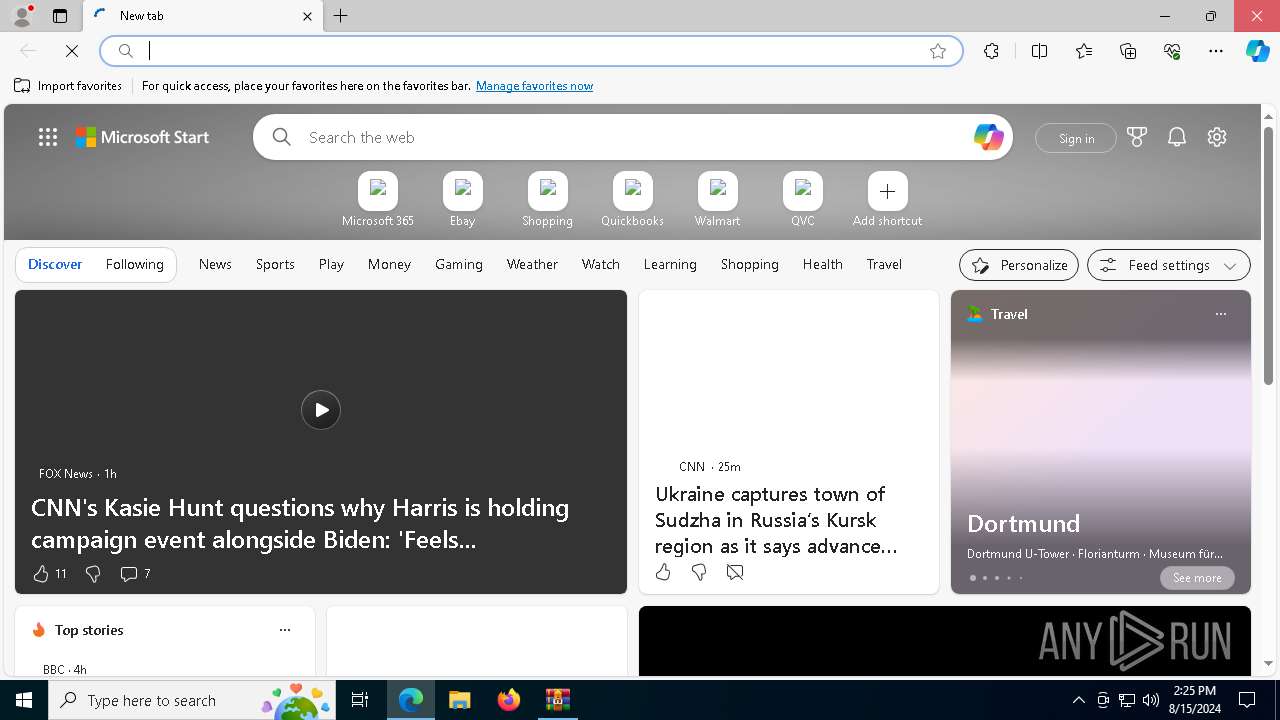Viewport: 1280px width, 720px height.
Task: Stop loading the page
Action: pyautogui.click(x=72, y=51)
